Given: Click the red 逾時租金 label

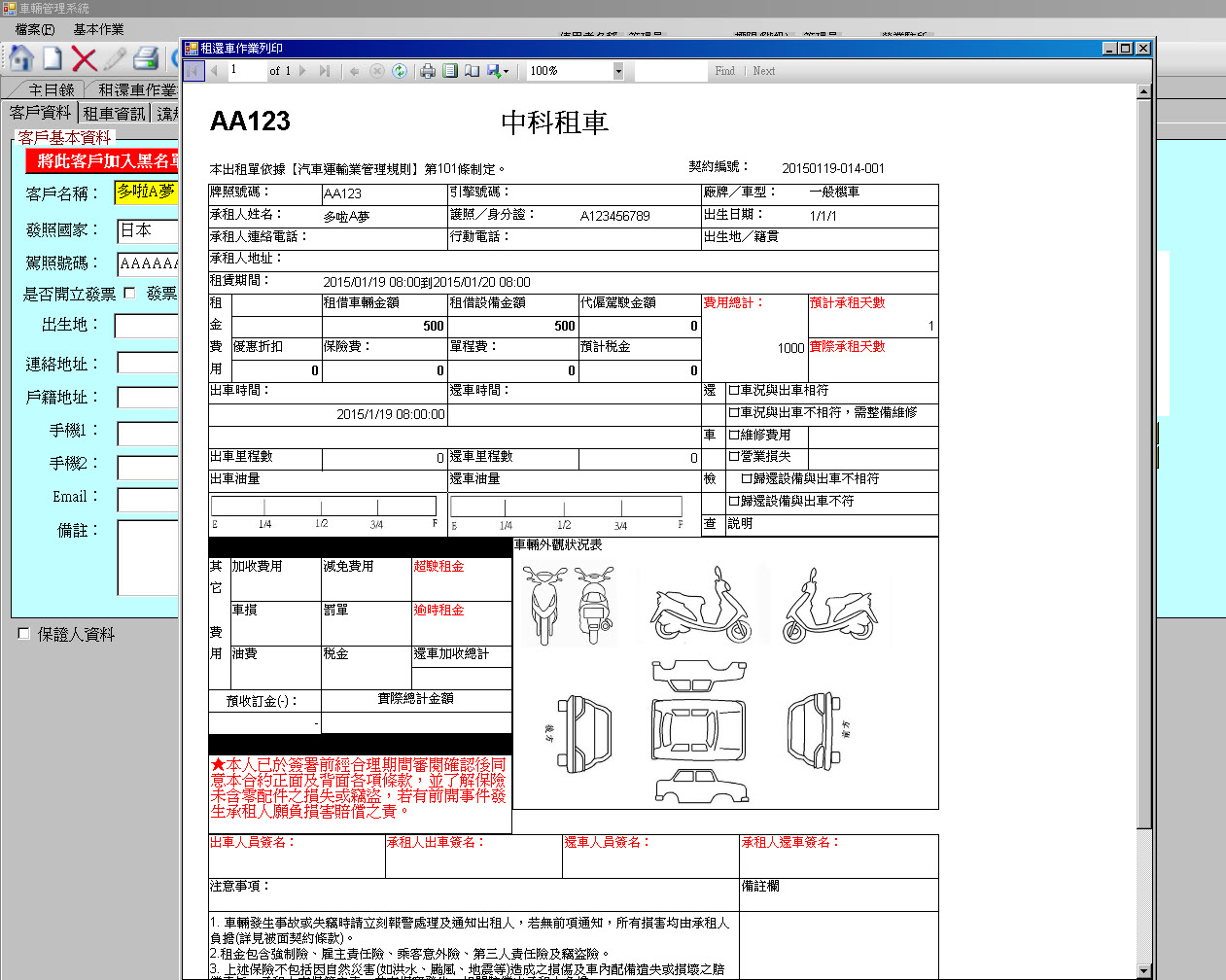Looking at the screenshot, I should pos(438,611).
